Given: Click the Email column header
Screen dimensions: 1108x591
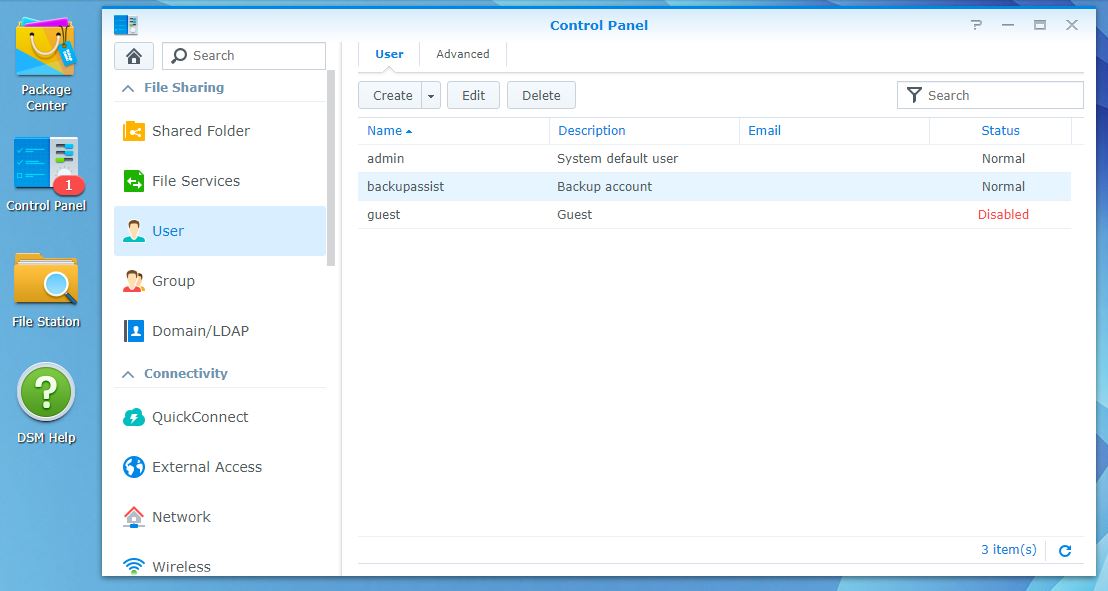Looking at the screenshot, I should 835,131.
